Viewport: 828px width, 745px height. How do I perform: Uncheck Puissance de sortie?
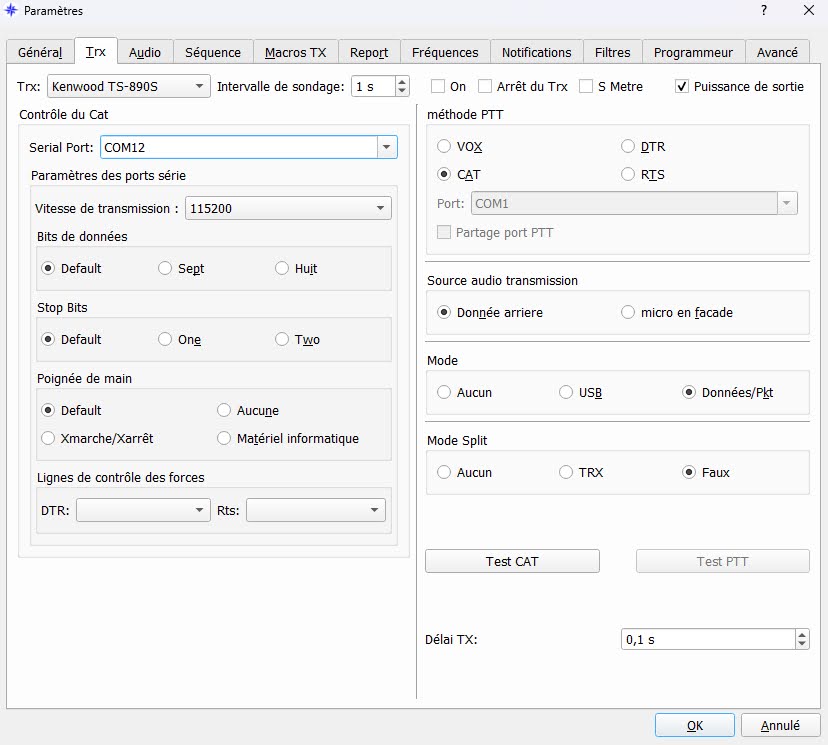click(x=682, y=86)
